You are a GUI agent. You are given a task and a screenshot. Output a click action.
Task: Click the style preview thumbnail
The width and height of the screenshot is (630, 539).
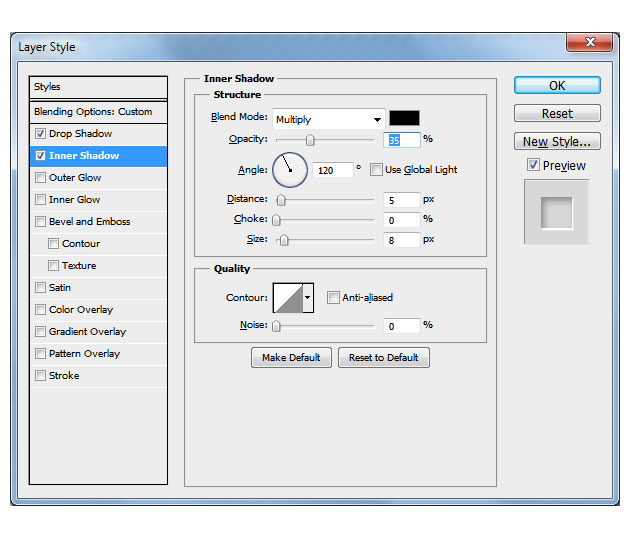point(556,212)
